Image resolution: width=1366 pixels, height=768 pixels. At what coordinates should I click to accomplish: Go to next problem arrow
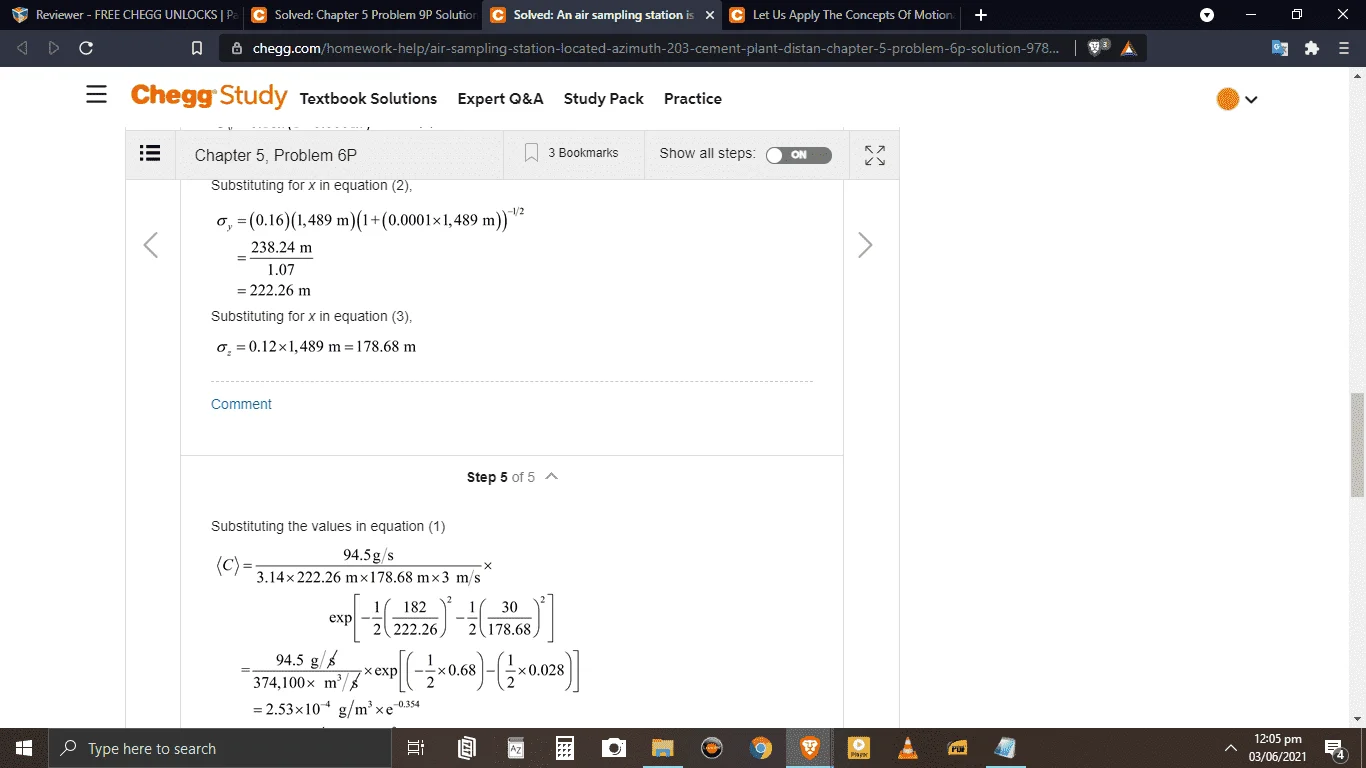[x=865, y=245]
